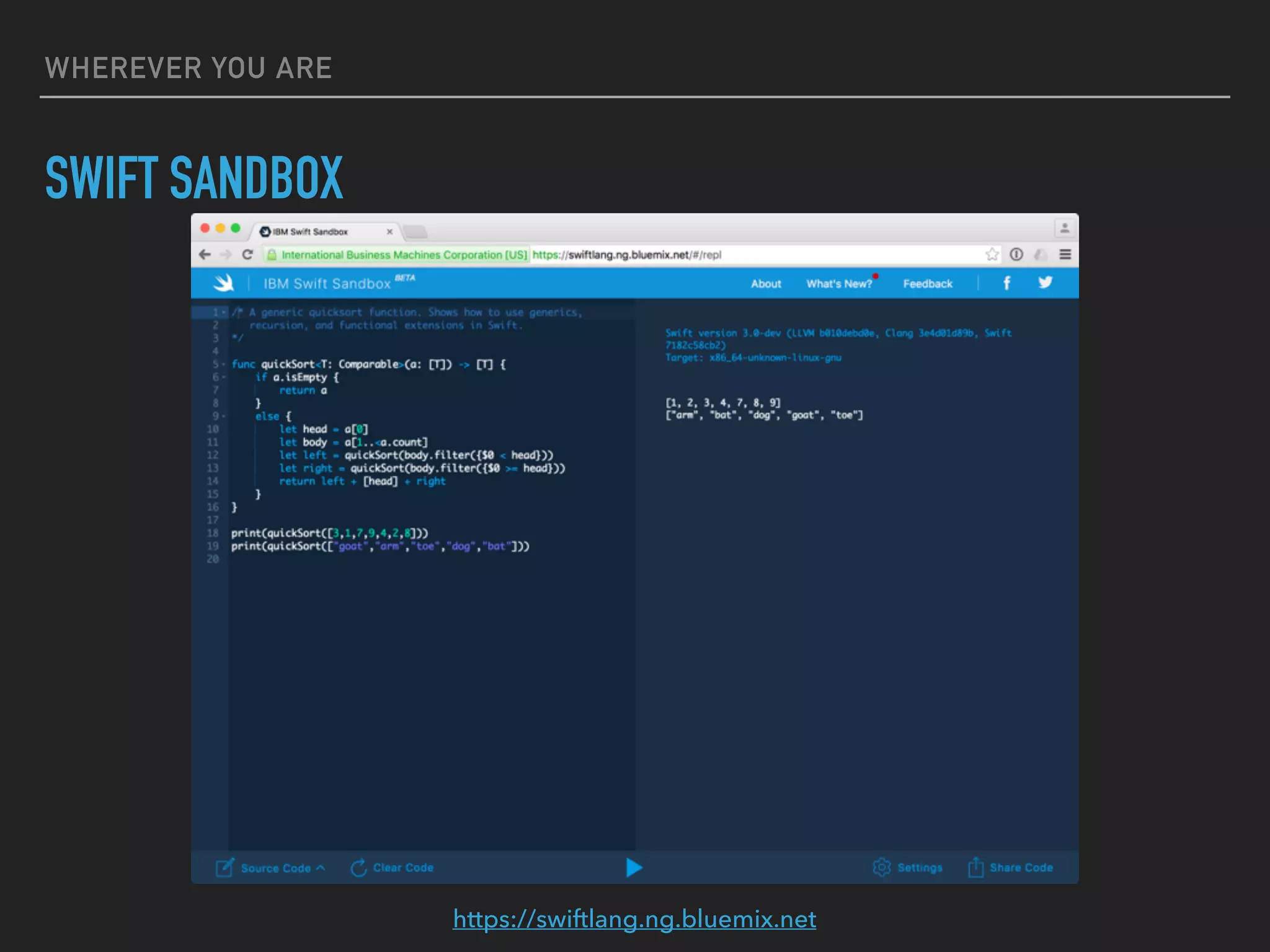Open the Twitter bird icon
The width and height of the screenshot is (1270, 952).
pos(1046,283)
